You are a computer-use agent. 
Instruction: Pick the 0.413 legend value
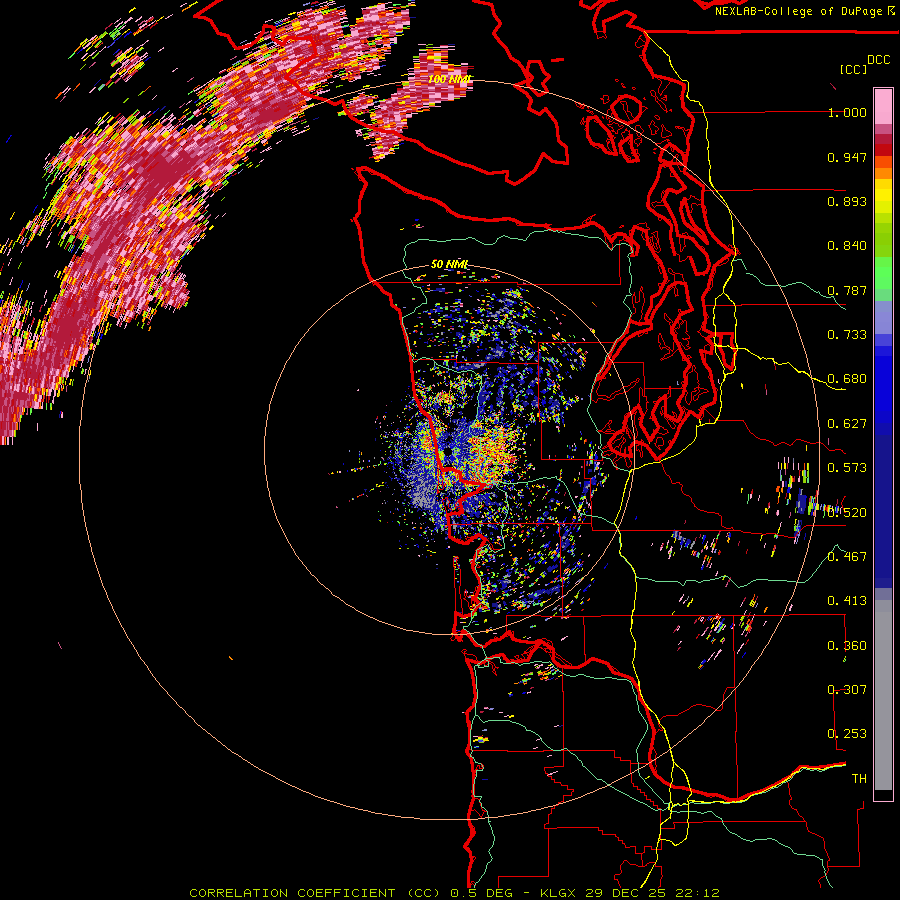(847, 601)
